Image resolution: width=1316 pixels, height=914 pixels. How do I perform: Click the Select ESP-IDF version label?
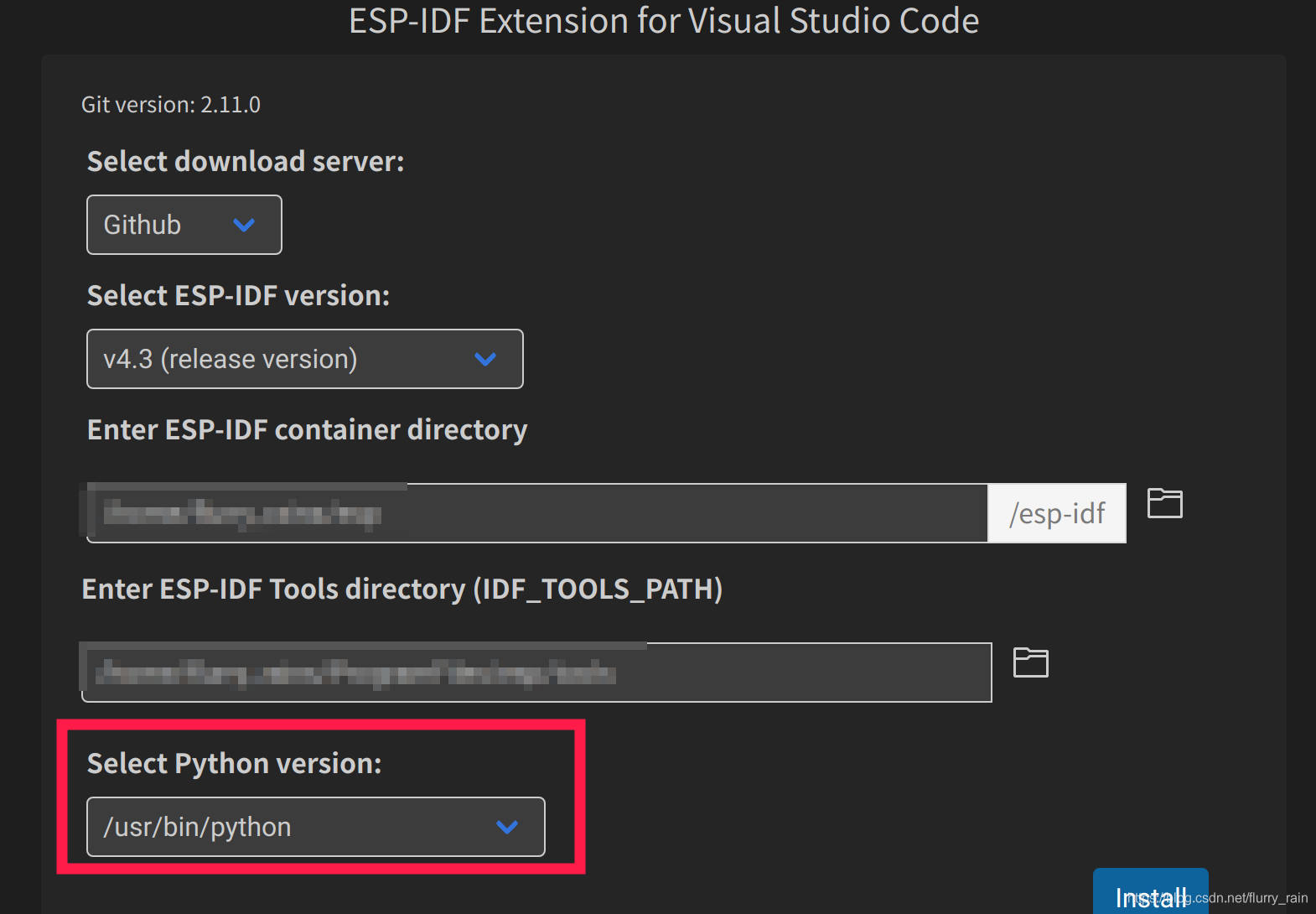click(x=238, y=295)
